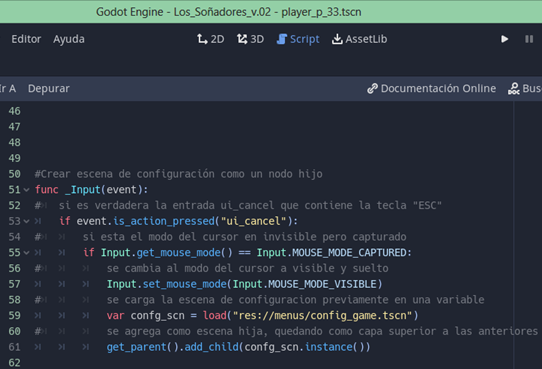Switch to the 3D workspace
This screenshot has height=369, width=542.
tap(250, 39)
